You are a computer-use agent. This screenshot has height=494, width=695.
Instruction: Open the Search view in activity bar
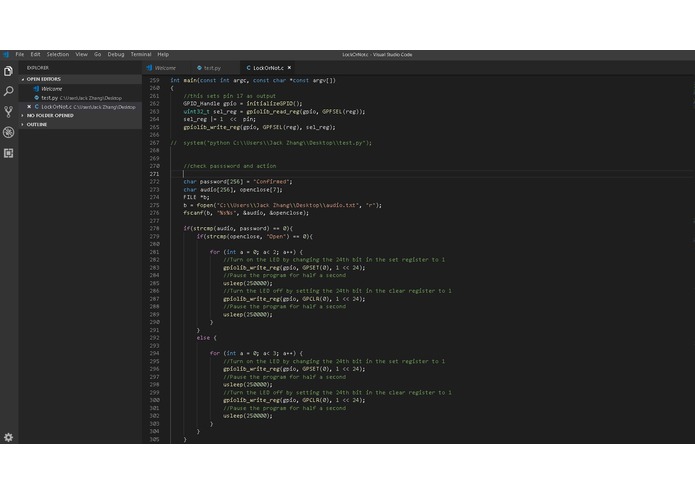[x=8, y=91]
